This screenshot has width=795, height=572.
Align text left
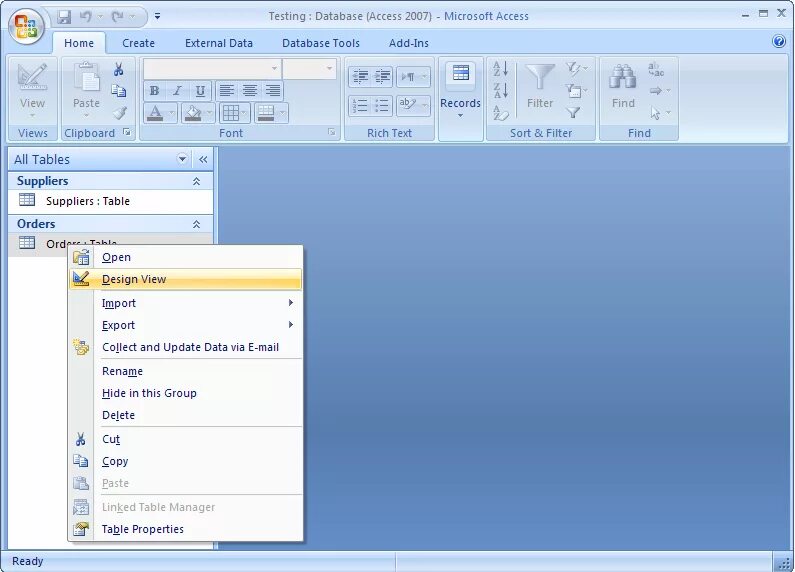[227, 91]
